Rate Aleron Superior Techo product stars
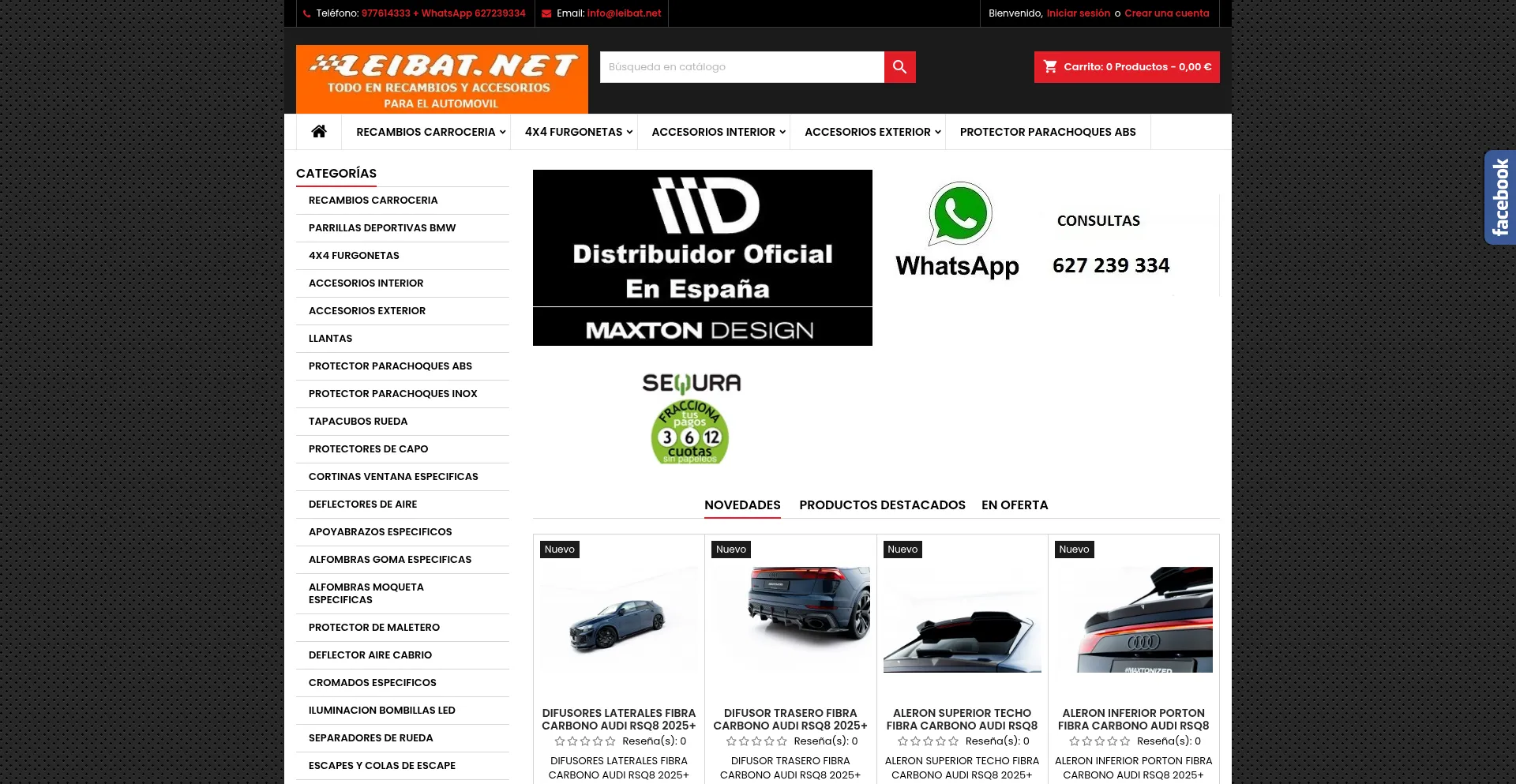 tap(928, 741)
